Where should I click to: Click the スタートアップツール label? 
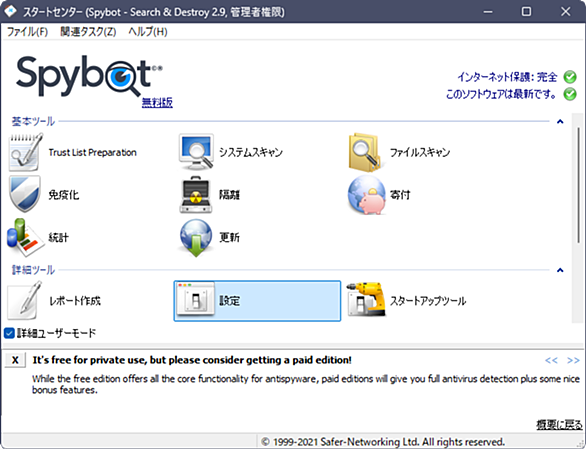point(428,301)
